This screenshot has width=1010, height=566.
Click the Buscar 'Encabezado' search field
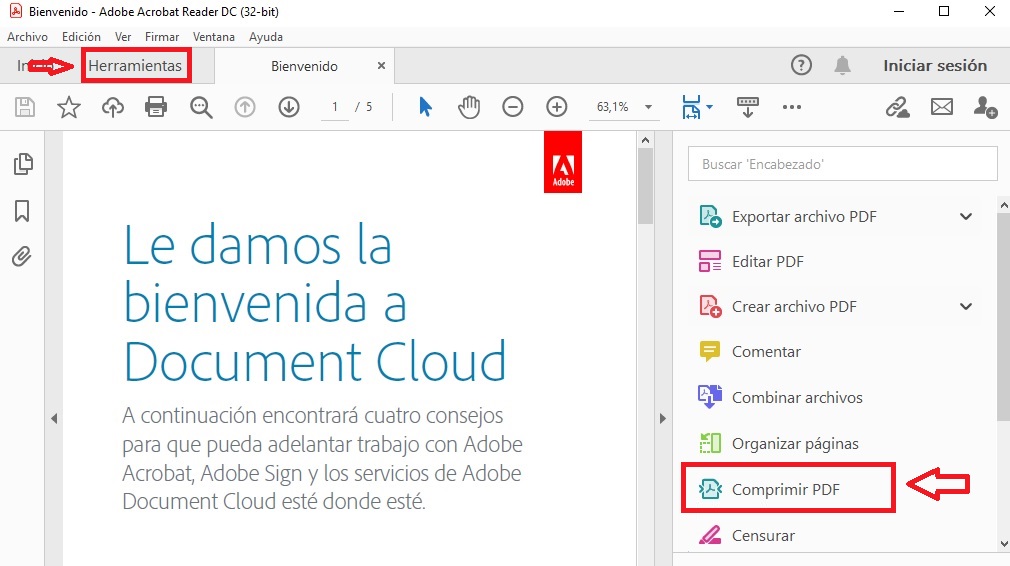tap(843, 164)
